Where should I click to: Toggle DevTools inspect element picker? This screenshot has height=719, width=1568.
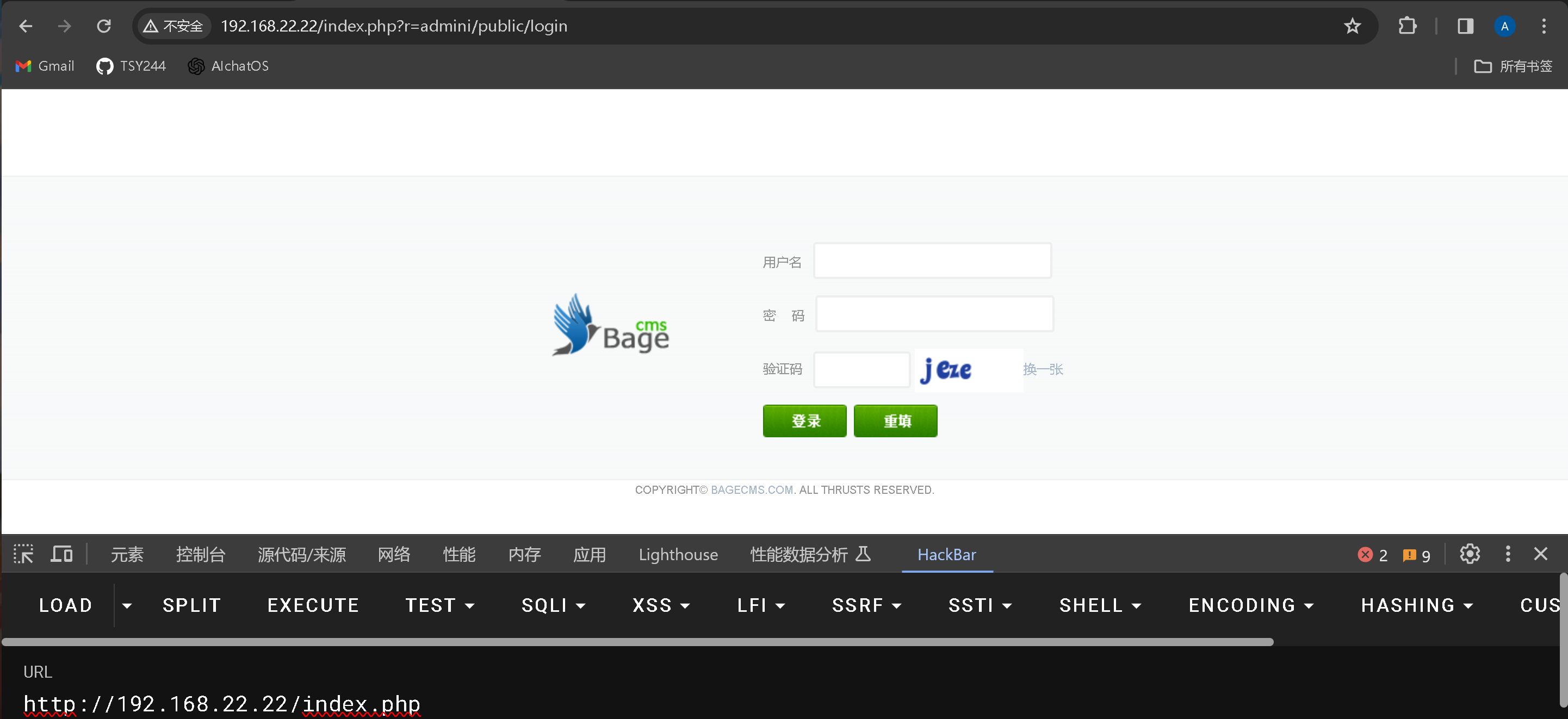point(24,554)
